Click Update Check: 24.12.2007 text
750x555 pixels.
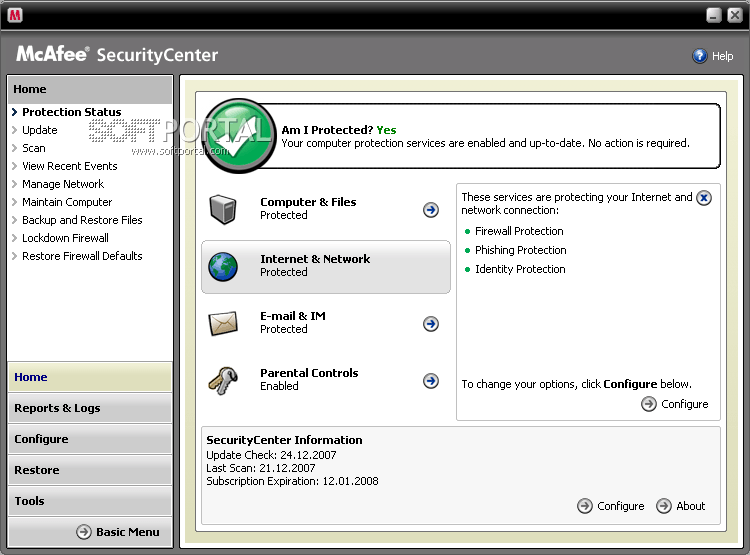[271, 455]
